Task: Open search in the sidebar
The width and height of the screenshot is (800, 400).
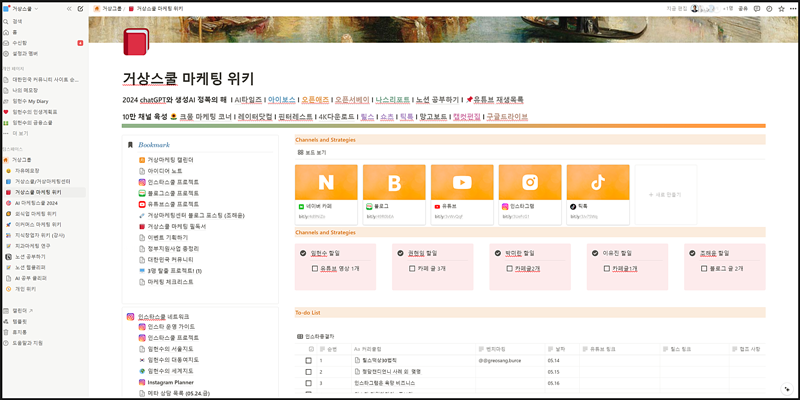Action: 17,20
